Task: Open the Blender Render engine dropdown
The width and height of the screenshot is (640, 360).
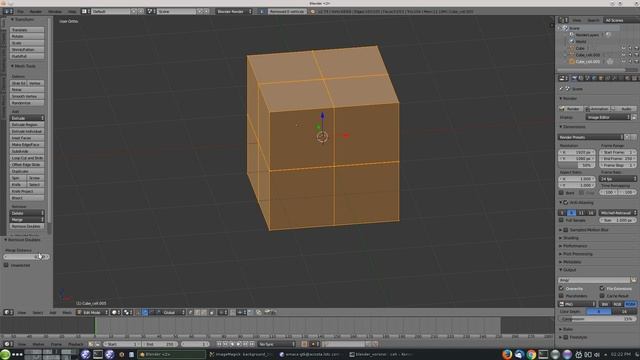Action: (234, 11)
